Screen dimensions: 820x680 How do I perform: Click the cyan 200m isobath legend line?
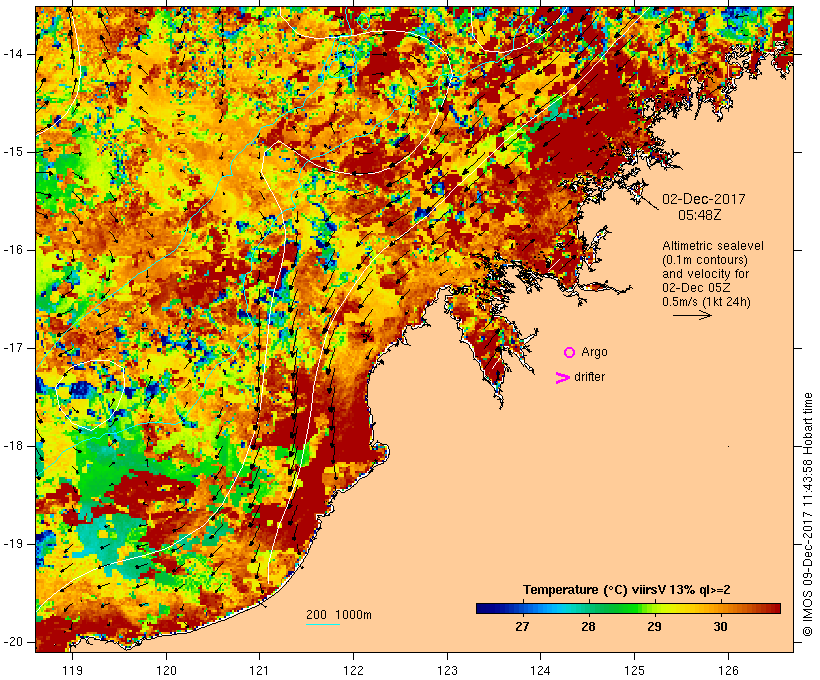(x=323, y=624)
